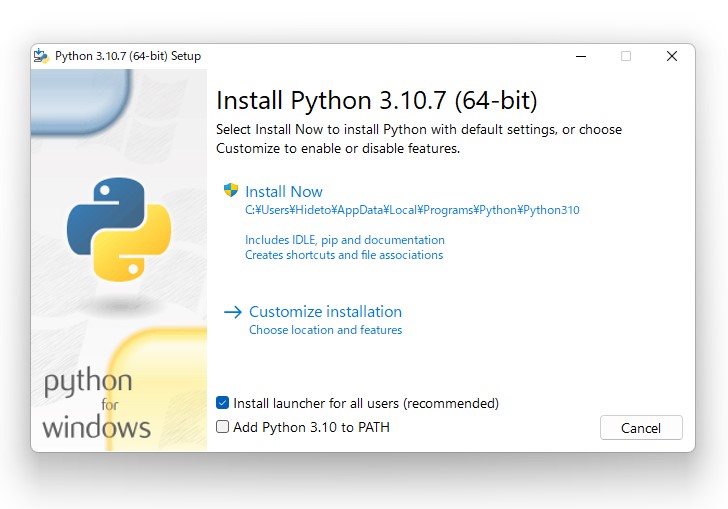Click the install path C:¥Users¥Hideto¥AppData text
The image size is (728, 509).
click(412, 210)
